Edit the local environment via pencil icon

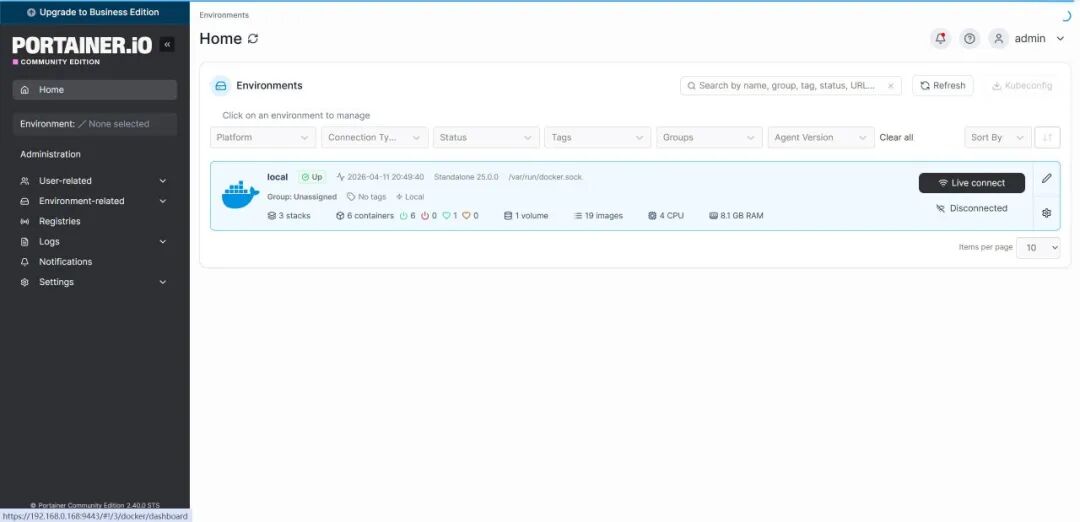pyautogui.click(x=1046, y=178)
